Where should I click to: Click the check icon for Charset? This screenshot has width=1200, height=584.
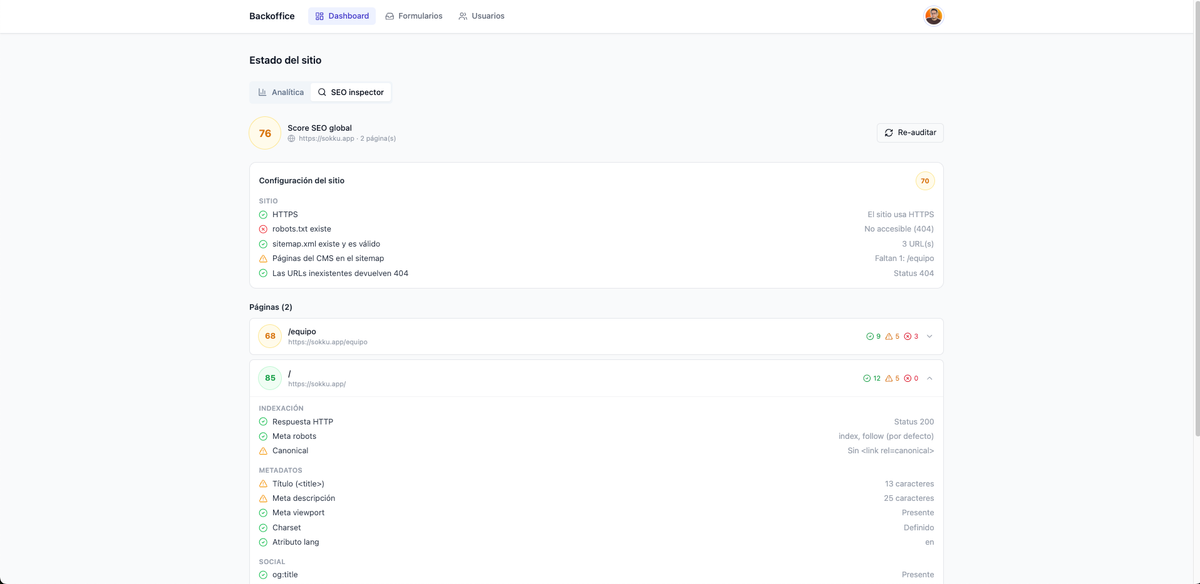[x=263, y=528]
